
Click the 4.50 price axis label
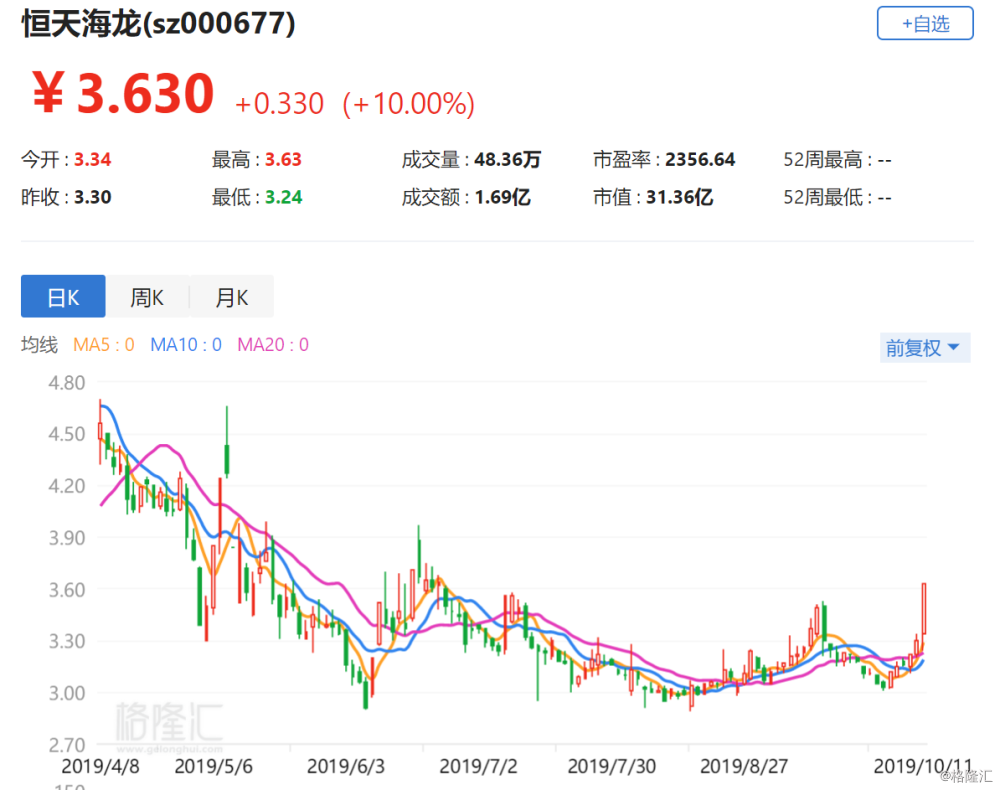pyautogui.click(x=67, y=434)
